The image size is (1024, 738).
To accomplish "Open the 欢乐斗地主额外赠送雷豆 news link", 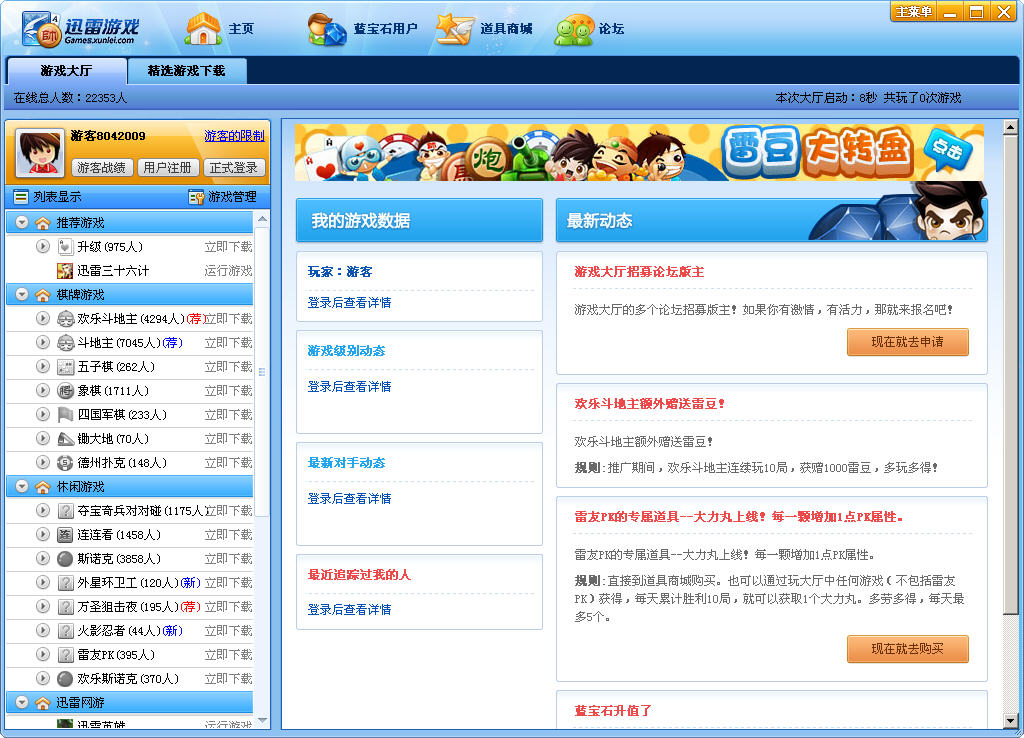I will coord(650,404).
